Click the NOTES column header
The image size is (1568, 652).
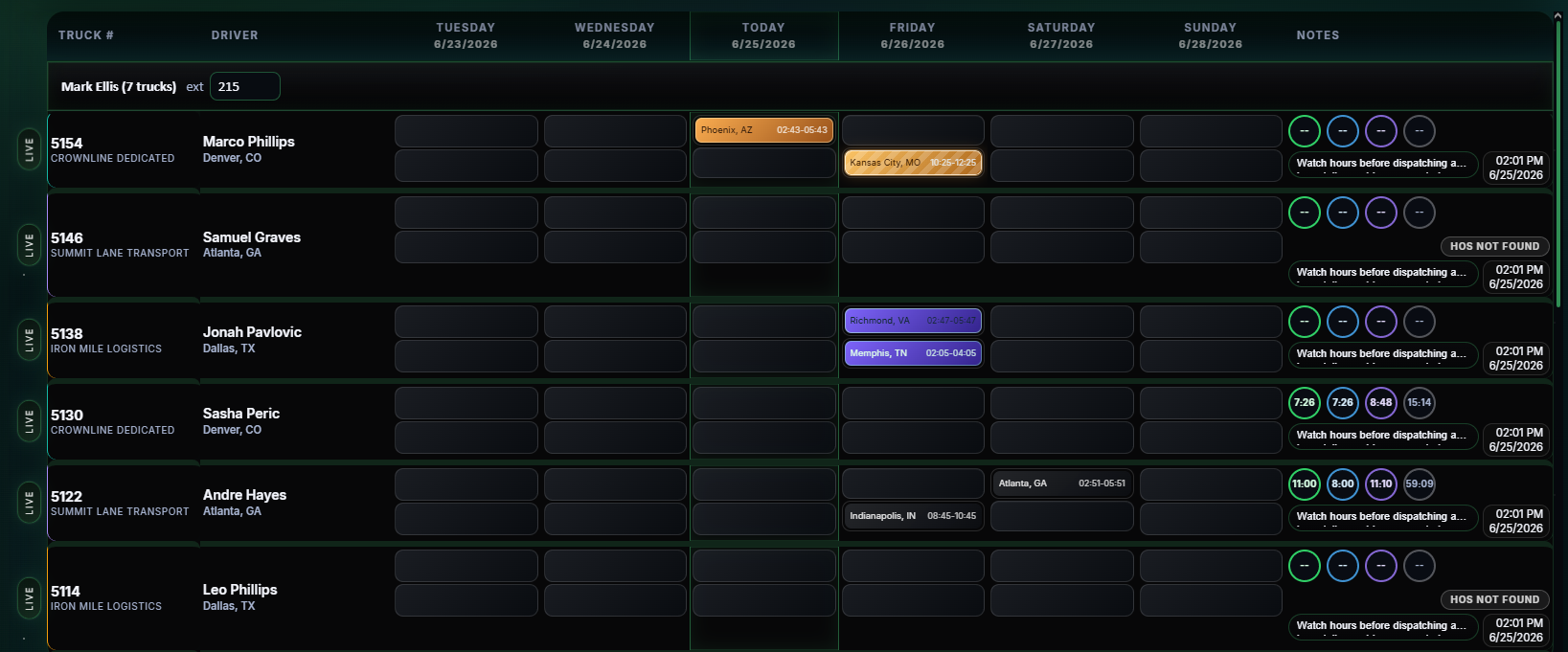tap(1318, 35)
